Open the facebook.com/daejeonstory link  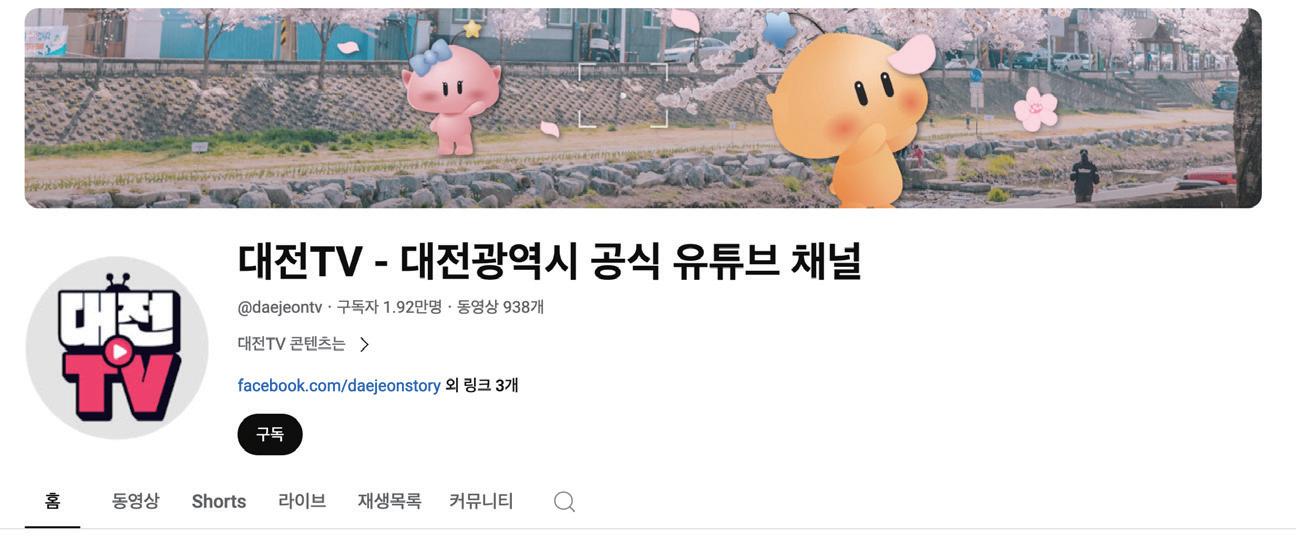pyautogui.click(x=339, y=385)
